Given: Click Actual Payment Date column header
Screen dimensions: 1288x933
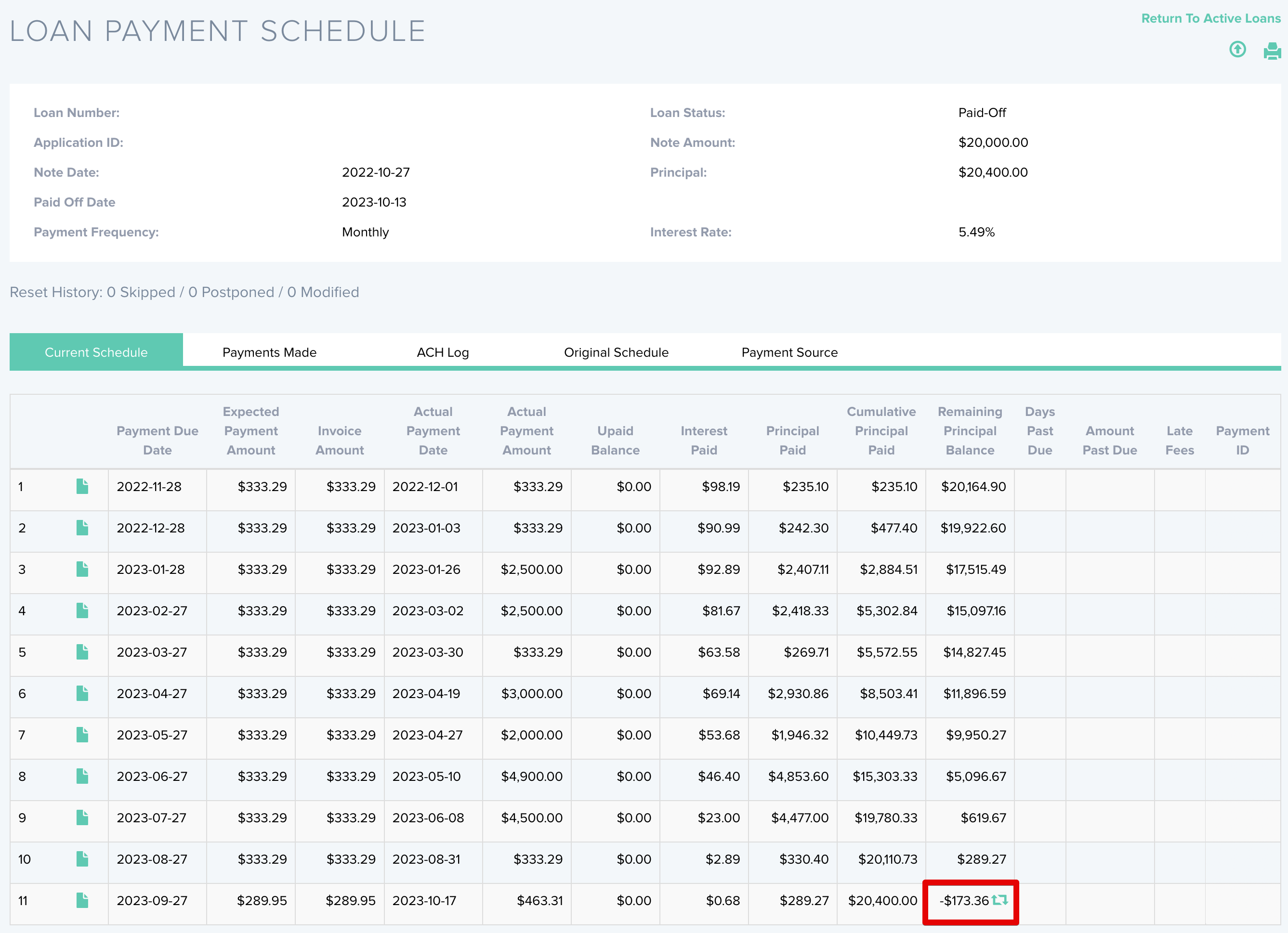Looking at the screenshot, I should [434, 431].
